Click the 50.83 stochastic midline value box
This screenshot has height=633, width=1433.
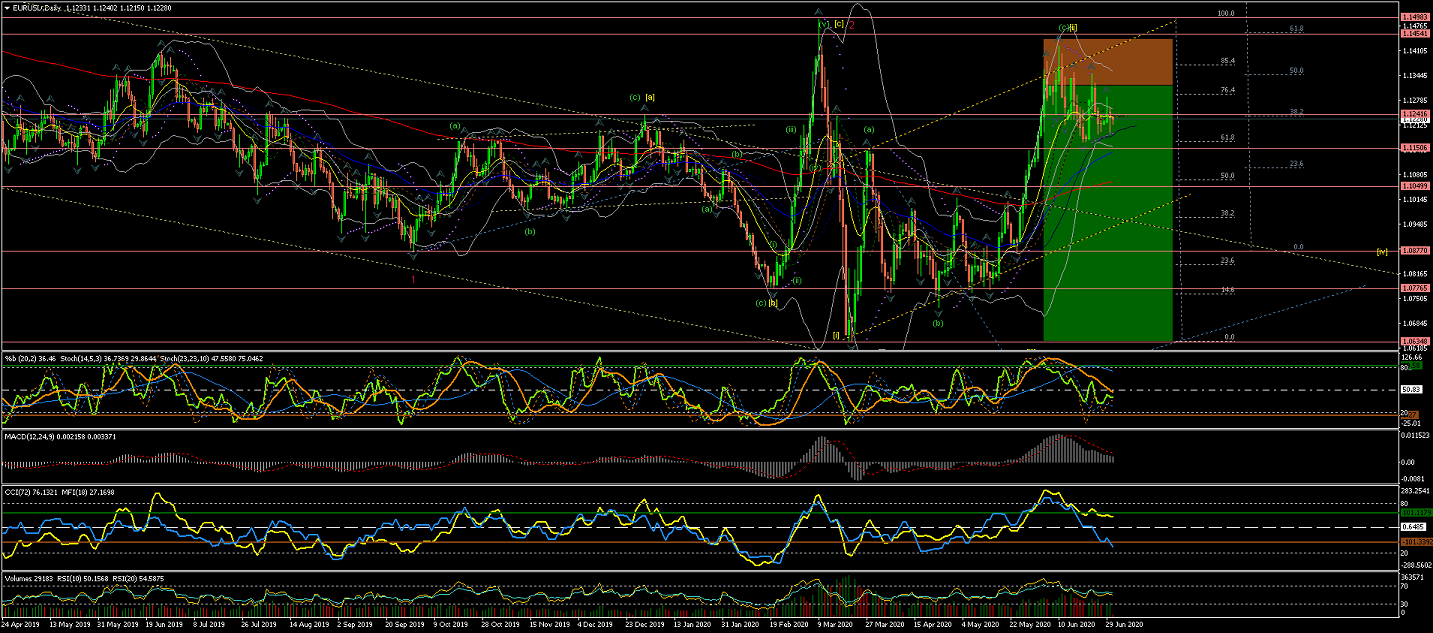tap(1412, 390)
